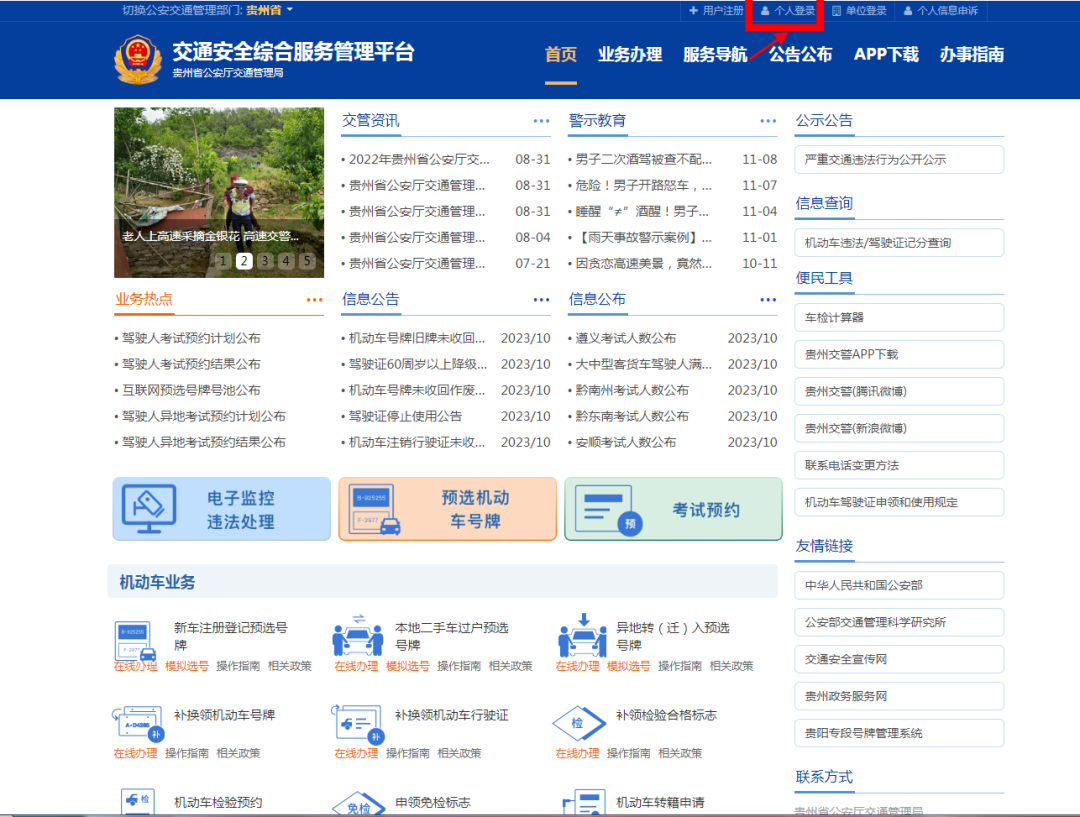Open 车检计算器 tool
The width and height of the screenshot is (1080, 817).
[x=899, y=318]
